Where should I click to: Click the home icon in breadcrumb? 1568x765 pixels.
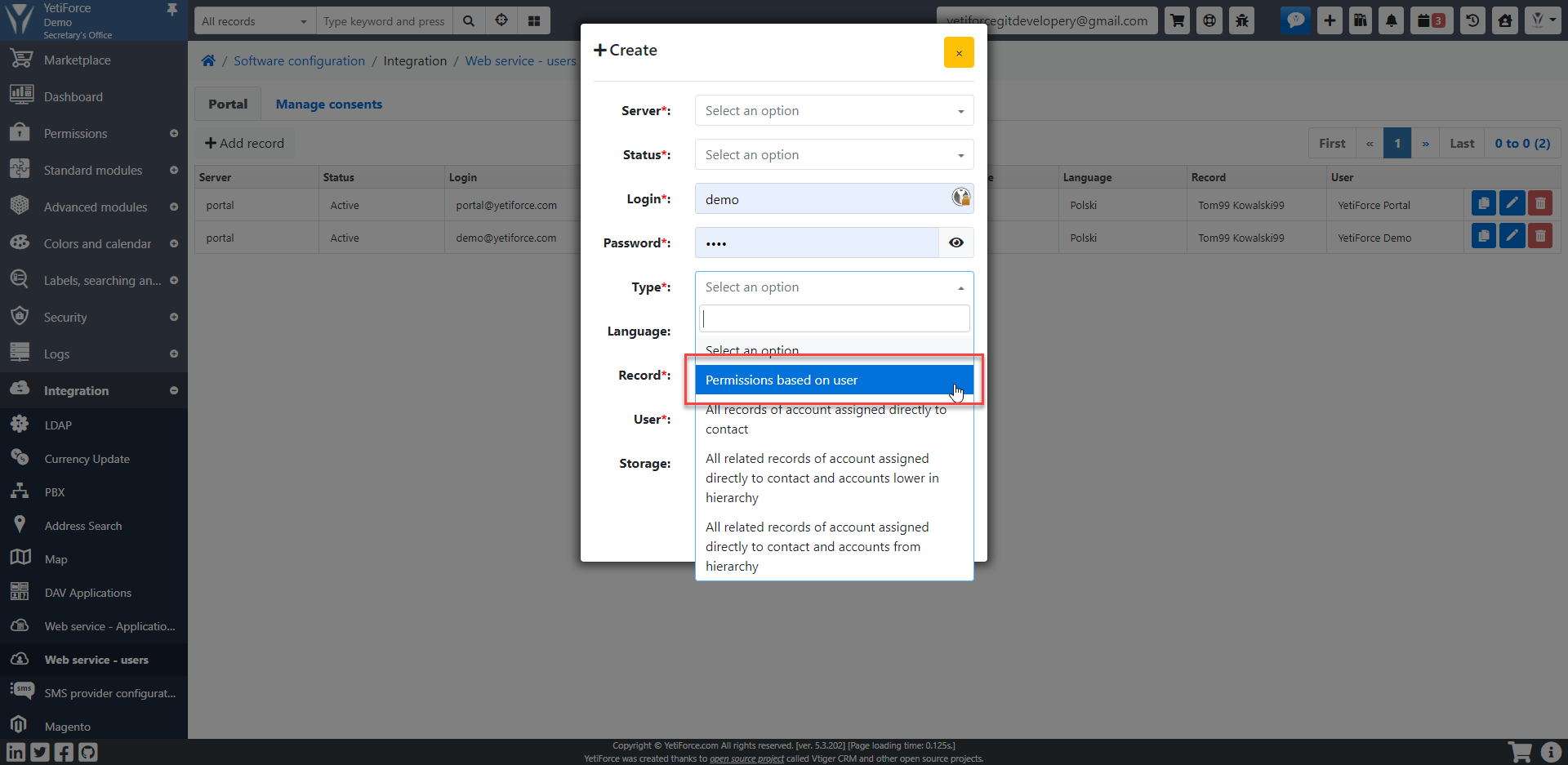click(208, 61)
